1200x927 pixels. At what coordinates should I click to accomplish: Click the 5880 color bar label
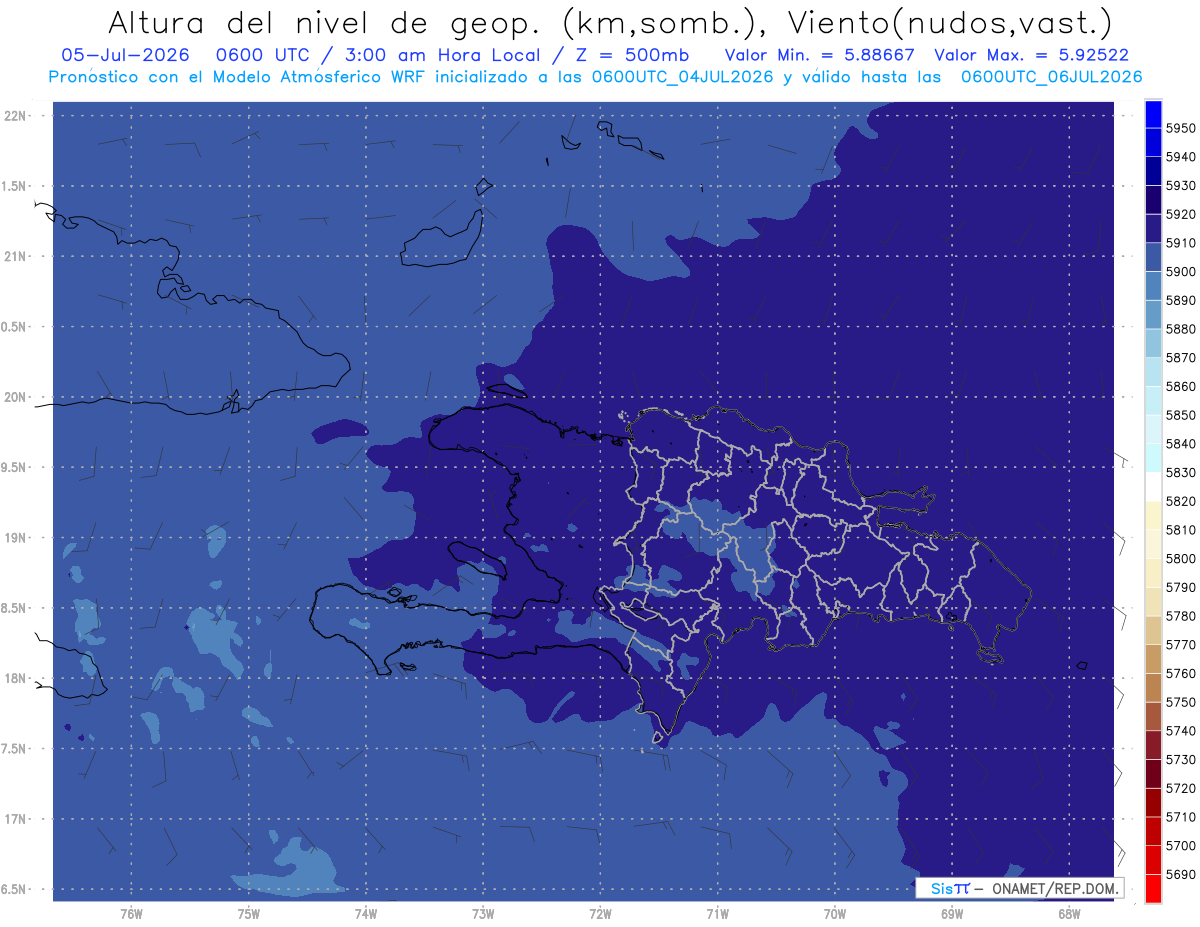[x=1180, y=329]
